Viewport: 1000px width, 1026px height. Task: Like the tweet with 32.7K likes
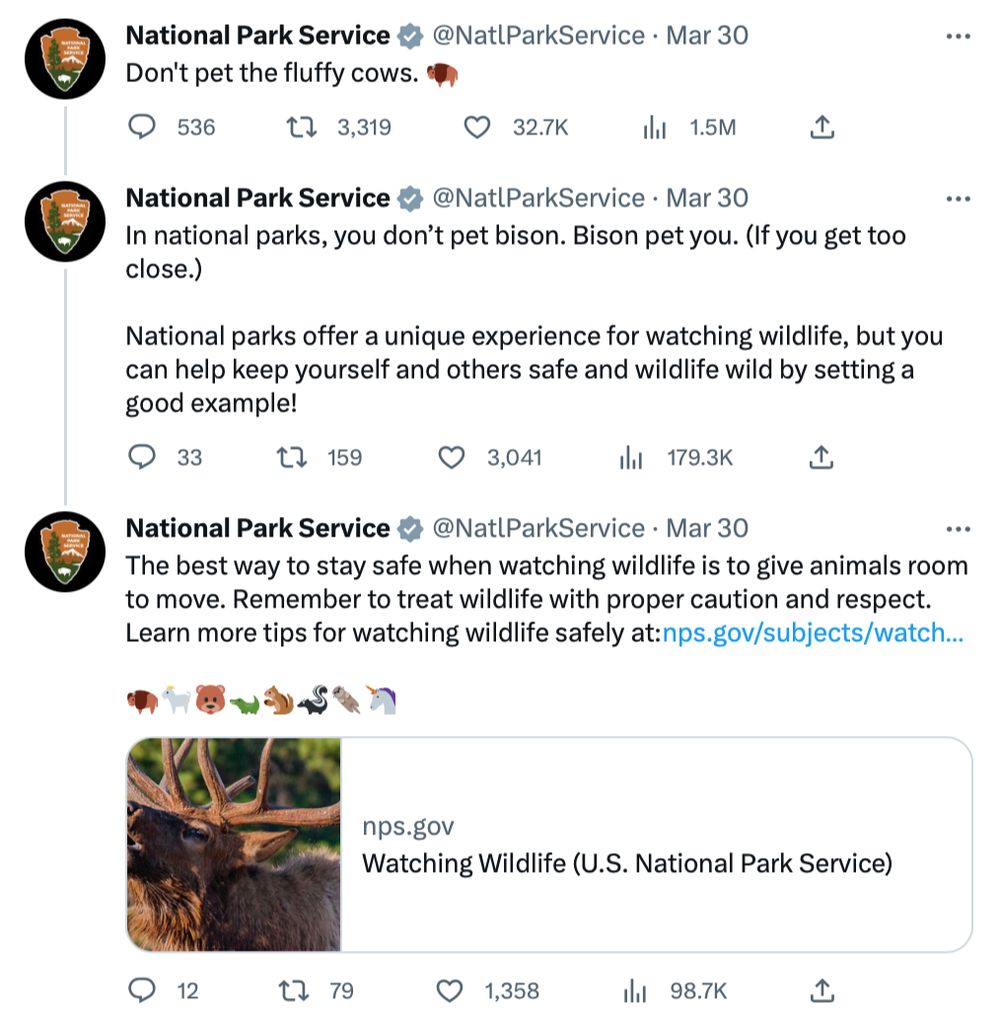click(x=478, y=127)
